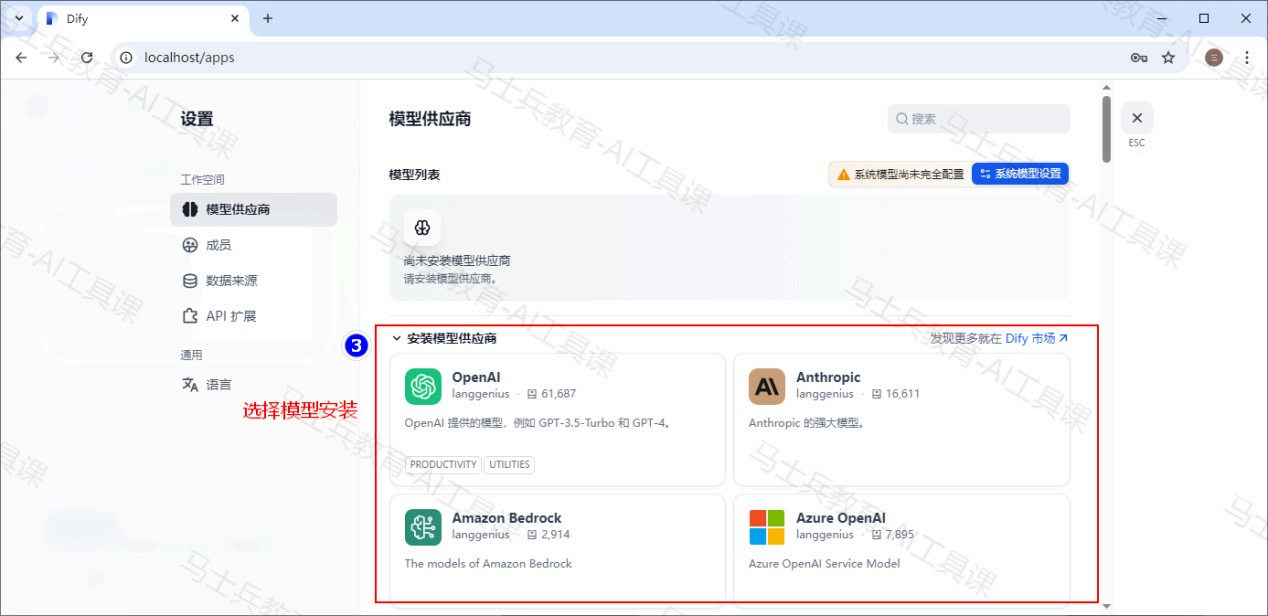Click the browser back arrow

[21, 58]
